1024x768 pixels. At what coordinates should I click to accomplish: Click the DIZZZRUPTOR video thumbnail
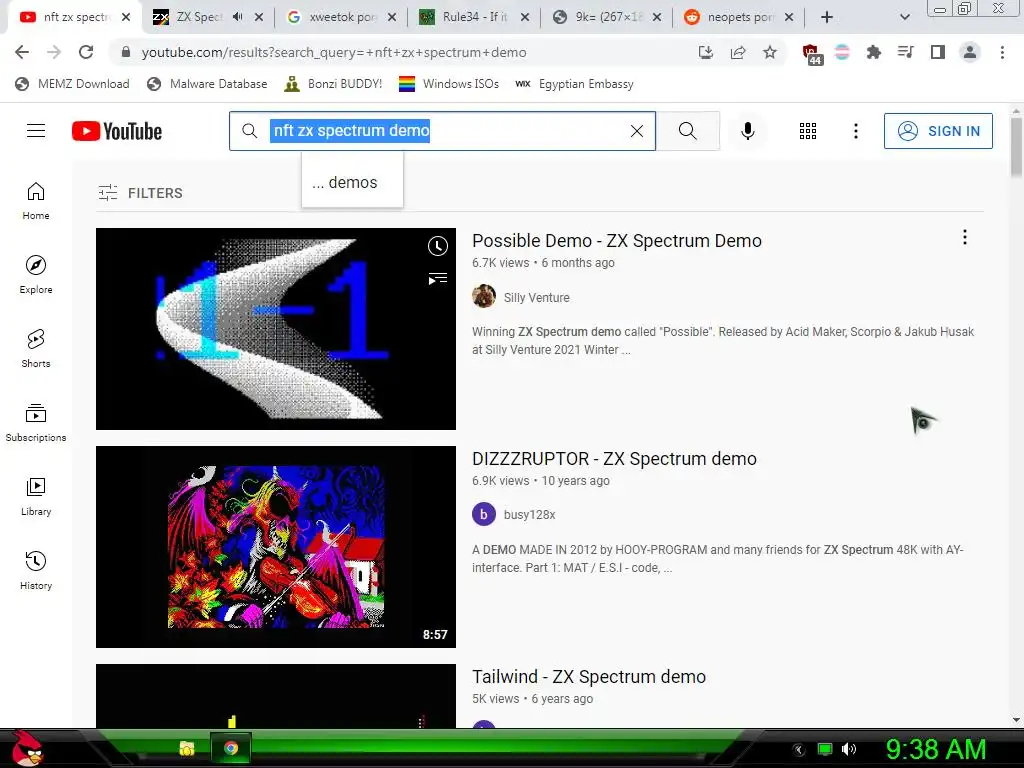(276, 547)
